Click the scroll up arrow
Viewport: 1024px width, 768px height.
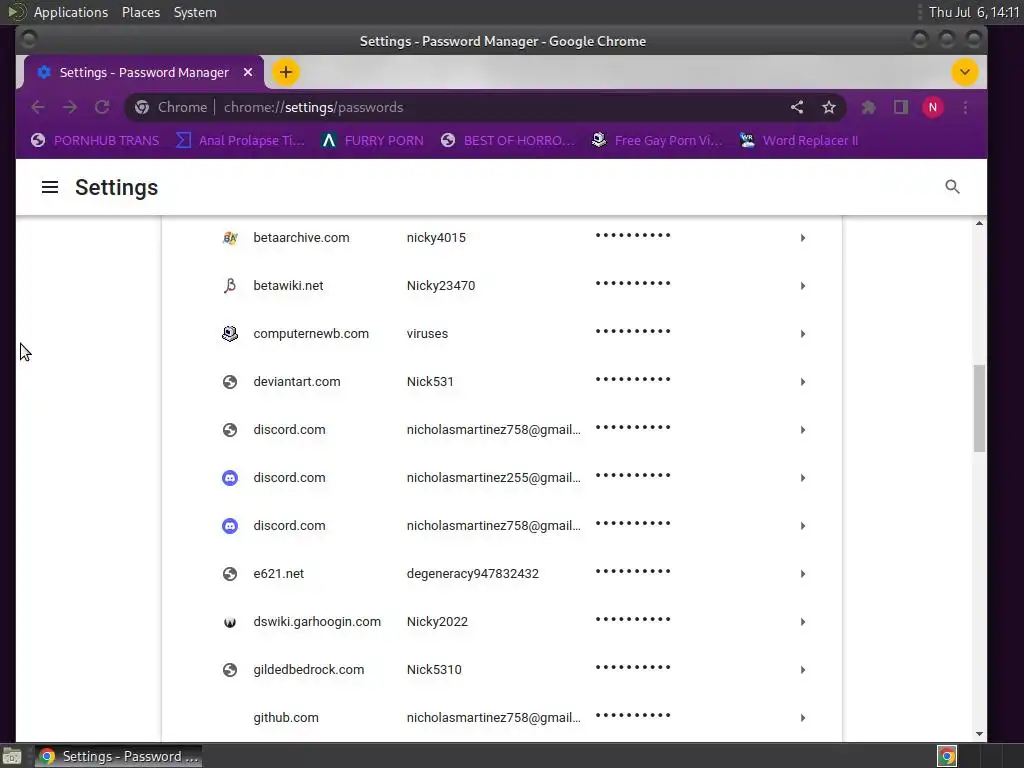coord(979,223)
